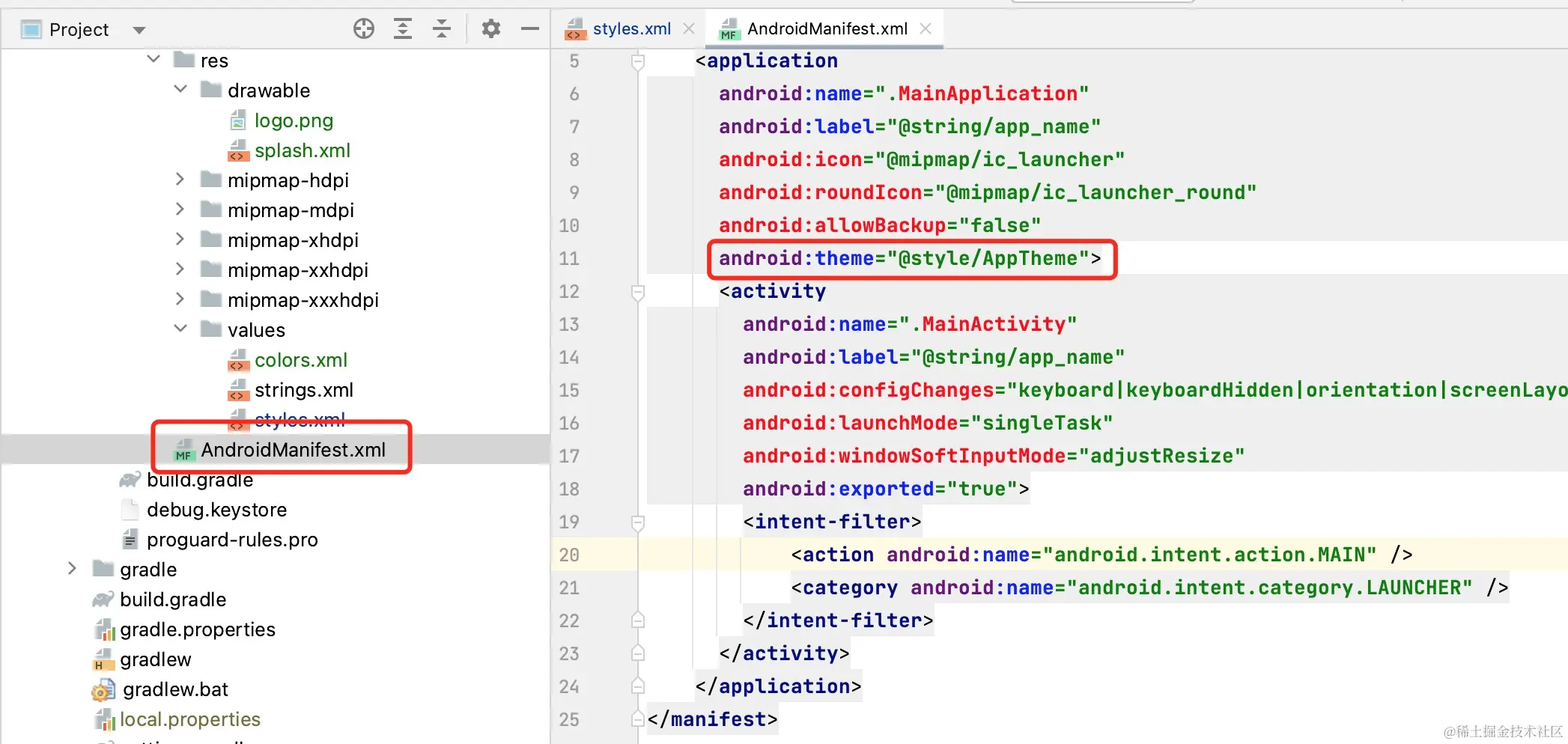This screenshot has height=744, width=1568.
Task: Click the android:exported="true" attribute
Action: pos(880,489)
